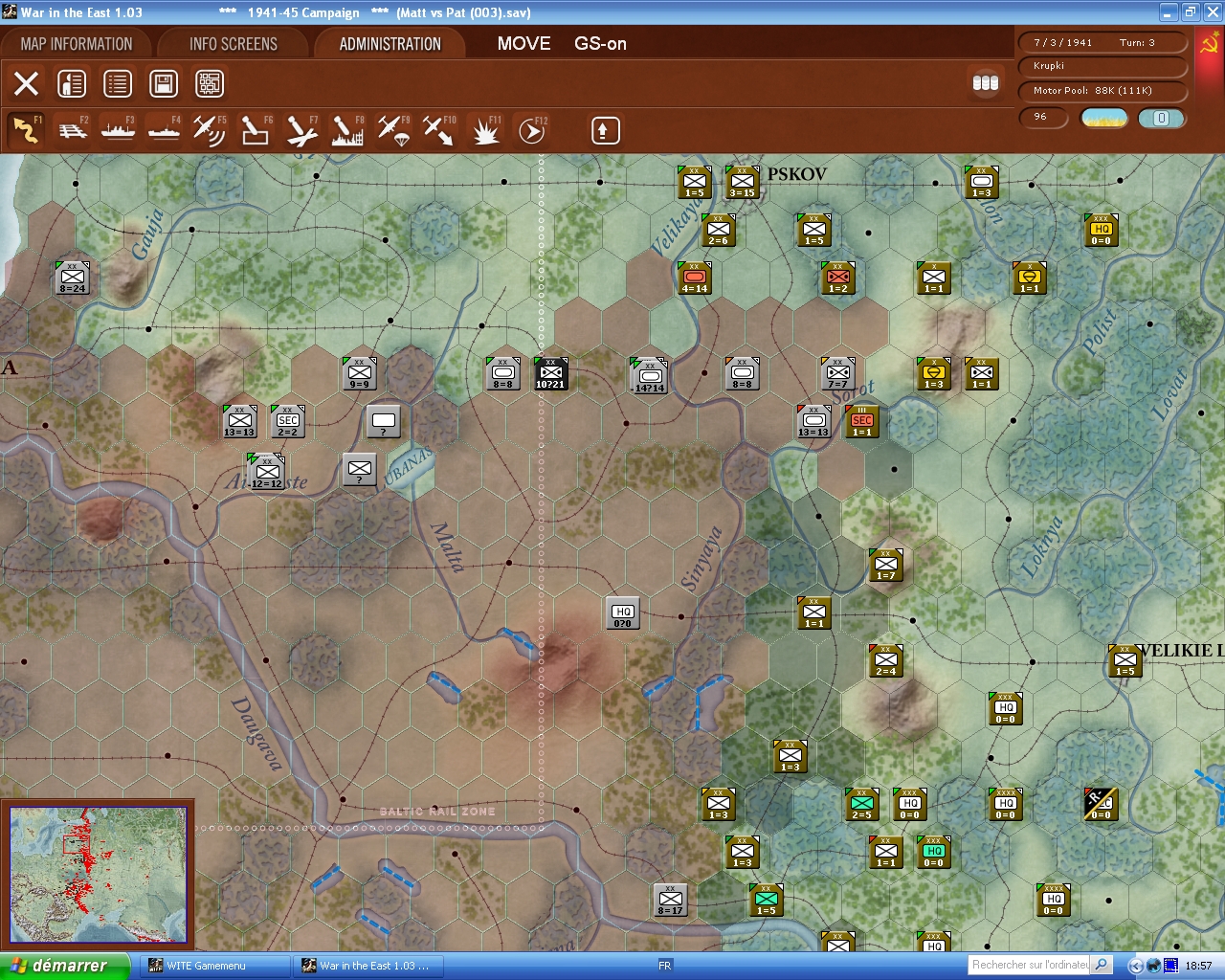Click the F12 end turn icon

pyautogui.click(x=531, y=130)
